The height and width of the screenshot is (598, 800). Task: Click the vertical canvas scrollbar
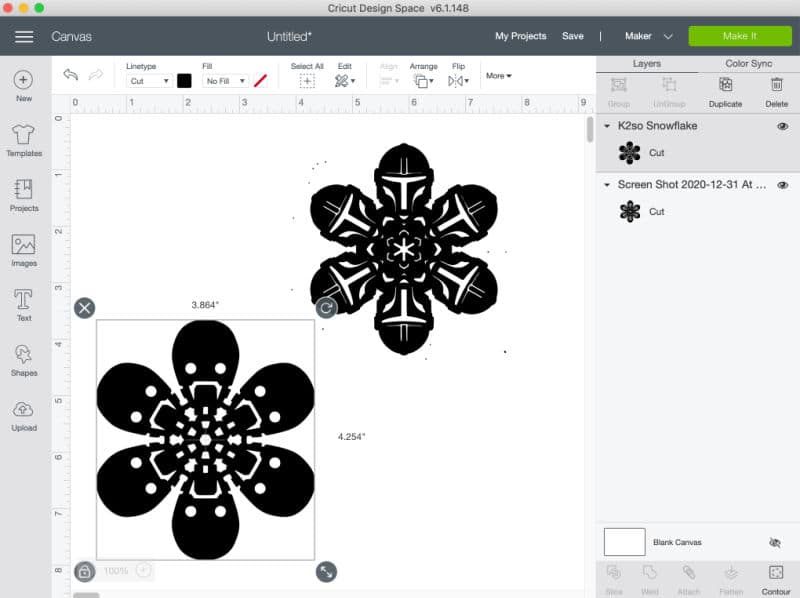coord(590,130)
